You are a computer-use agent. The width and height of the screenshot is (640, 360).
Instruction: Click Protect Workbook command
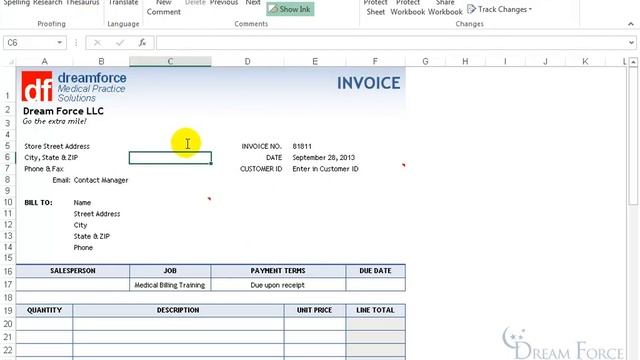tap(407, 7)
